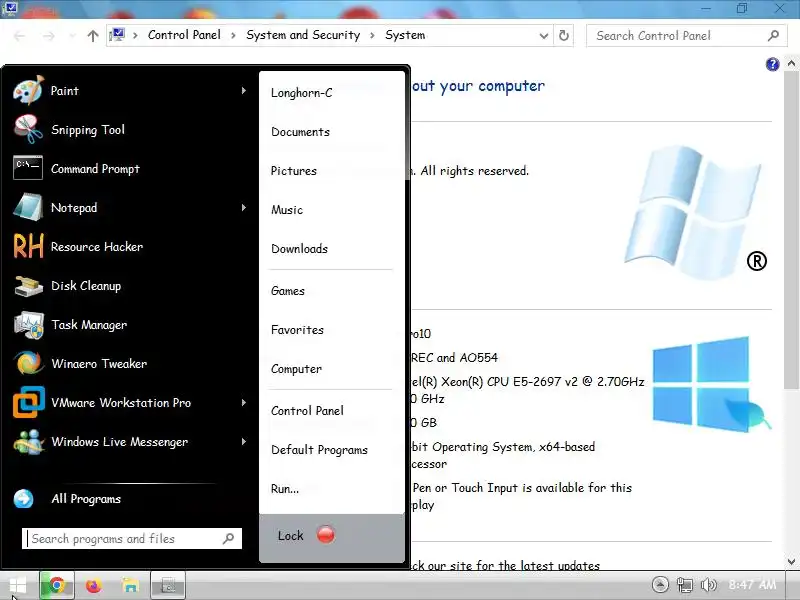Click the Back navigation arrow
Viewport: 800px width, 600px height.
[x=19, y=36]
